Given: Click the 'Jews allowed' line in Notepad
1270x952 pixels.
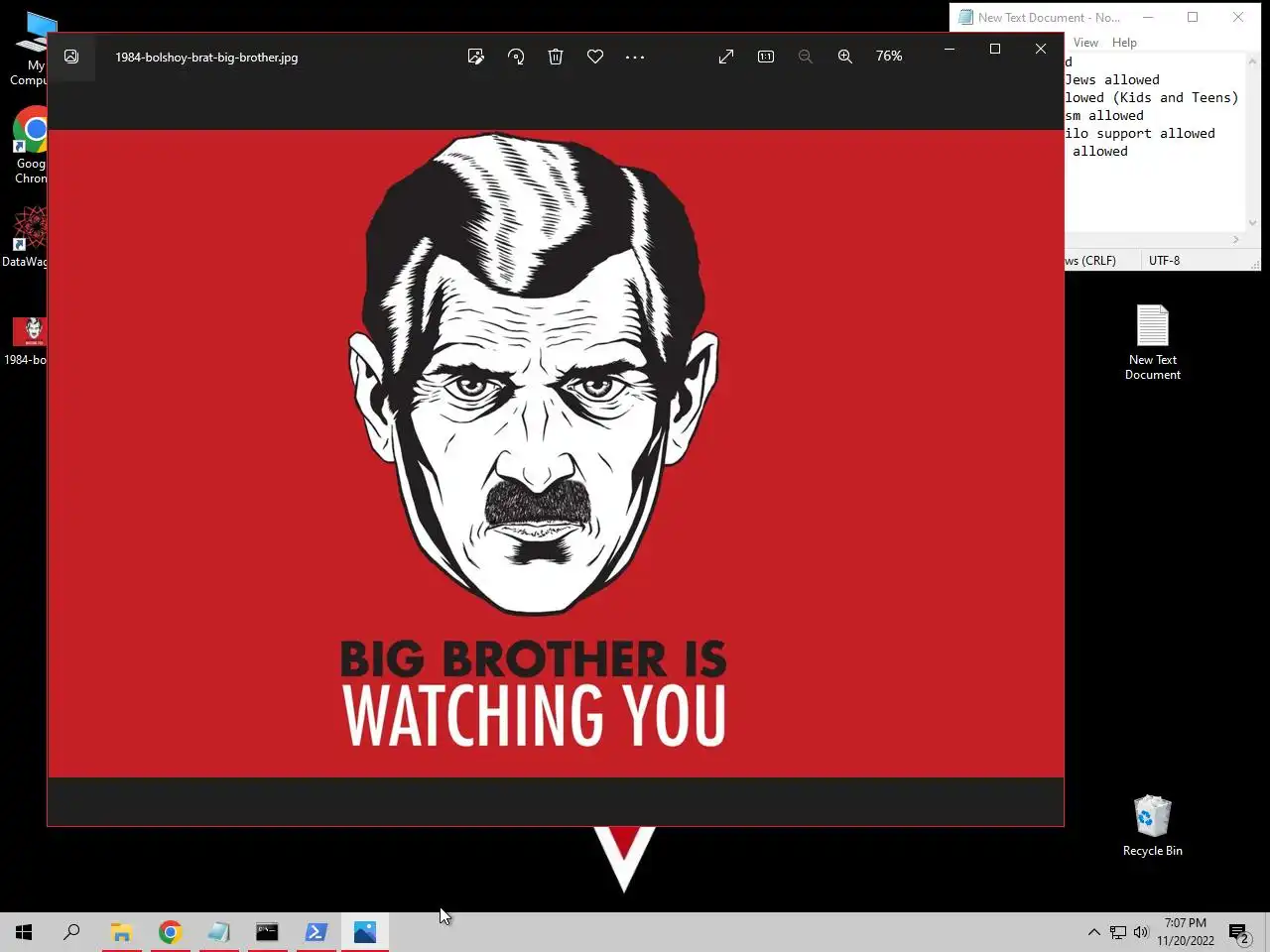Looking at the screenshot, I should click(x=1112, y=79).
